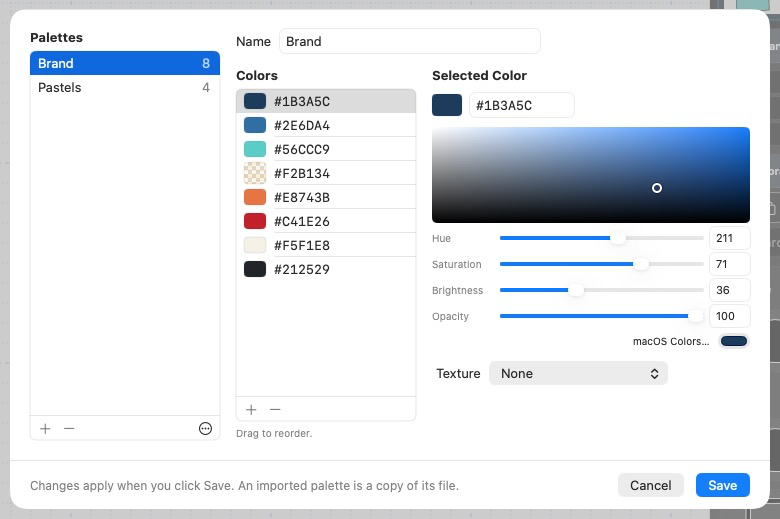This screenshot has width=780, height=519.
Task: Click the Hue value field 211
Action: (x=730, y=238)
